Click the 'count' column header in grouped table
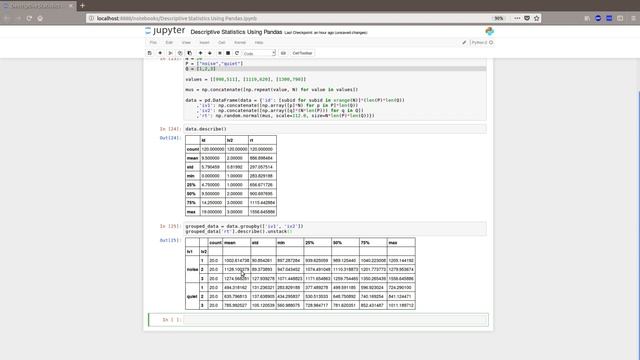Viewport: 640px width, 360px height. click(x=215, y=242)
